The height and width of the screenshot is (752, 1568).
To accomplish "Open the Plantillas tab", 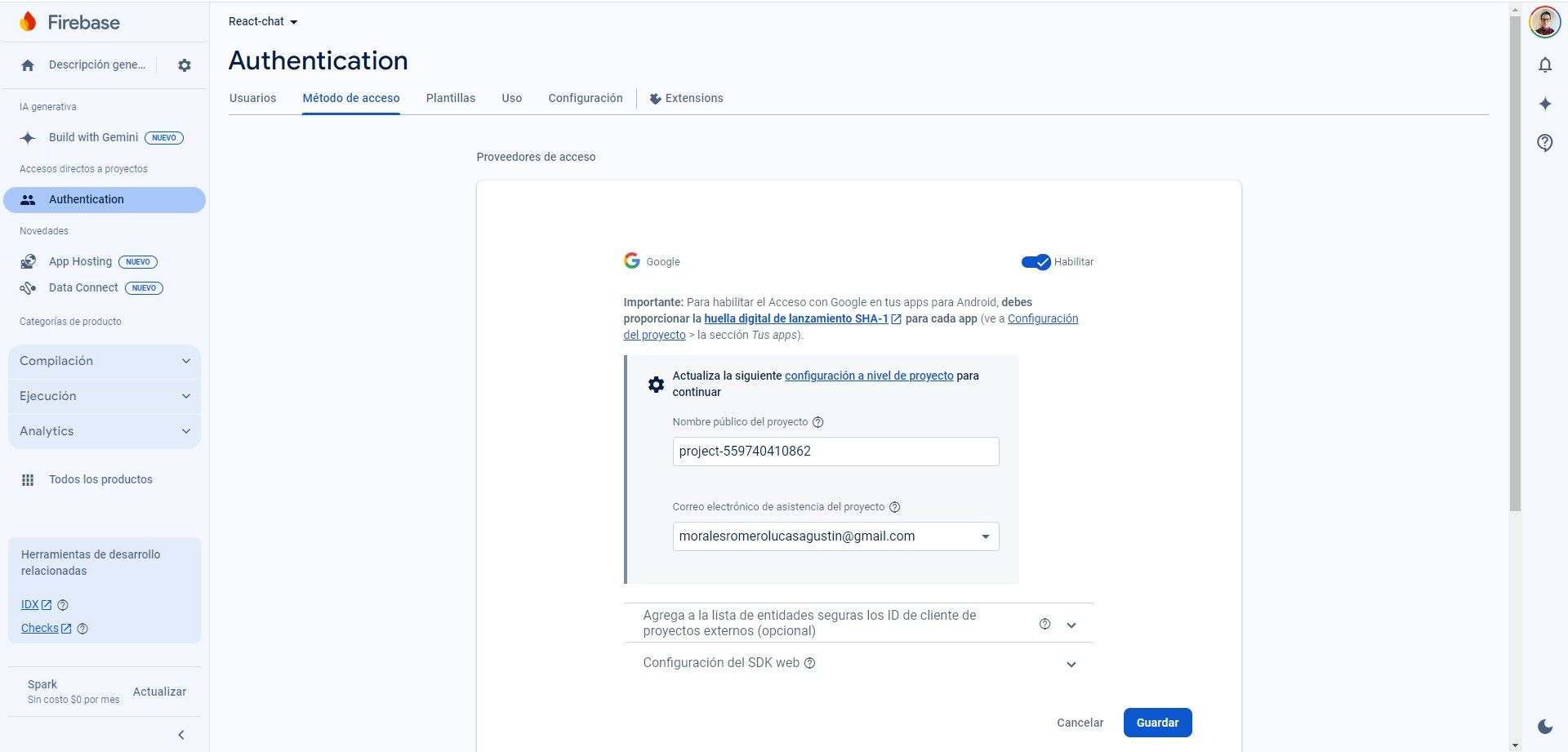I will [451, 98].
